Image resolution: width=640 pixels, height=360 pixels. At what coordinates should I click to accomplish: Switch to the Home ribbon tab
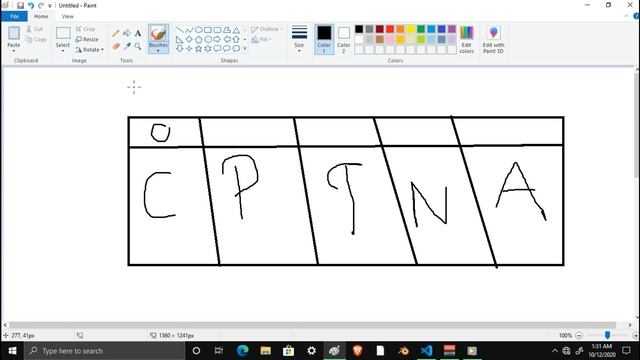[41, 16]
